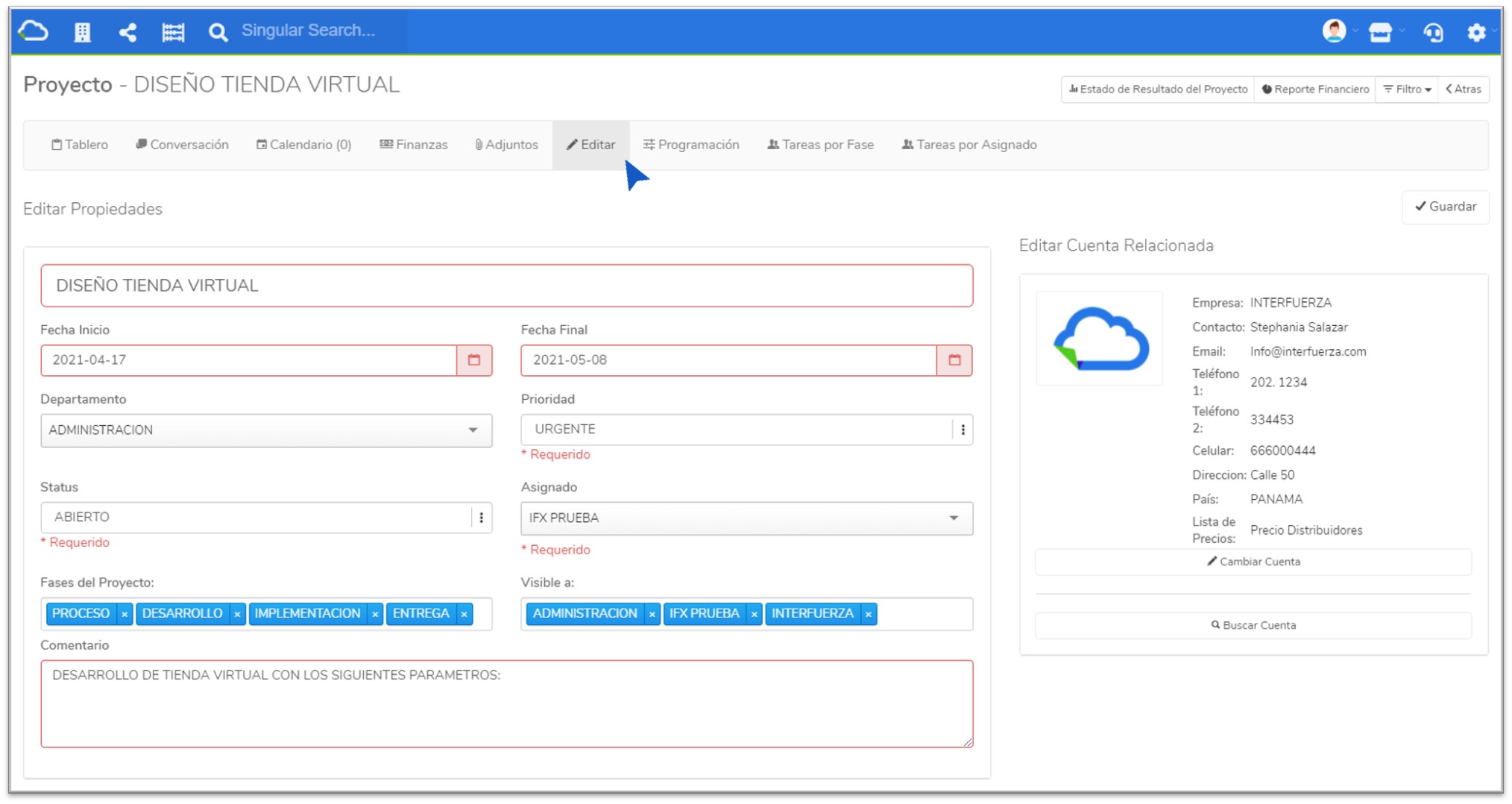Open Estado de Resultado del Proyecto

1158,89
